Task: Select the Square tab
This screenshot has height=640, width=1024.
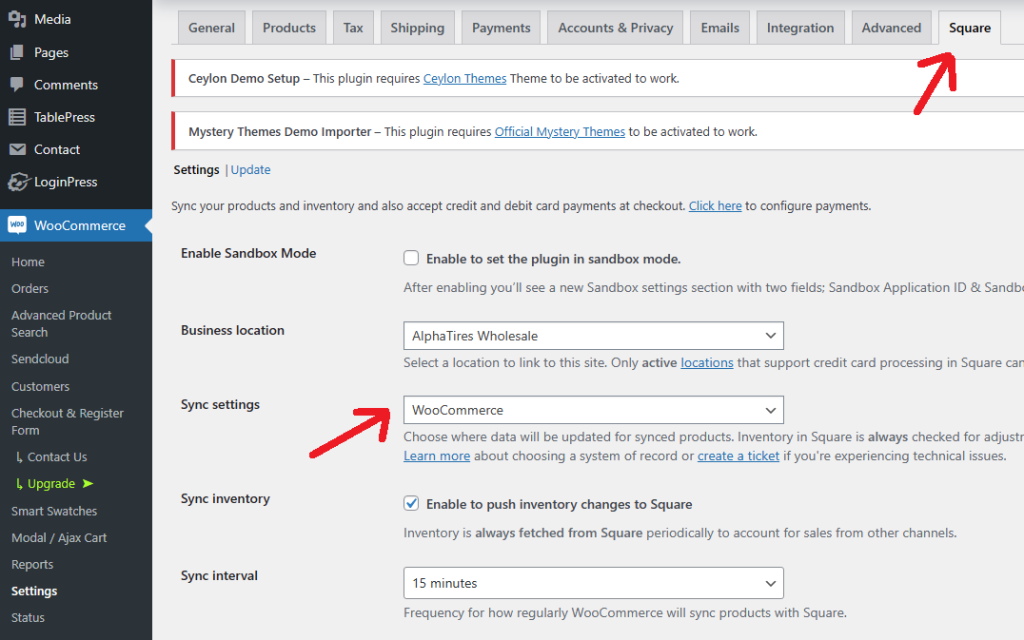Action: pos(969,28)
